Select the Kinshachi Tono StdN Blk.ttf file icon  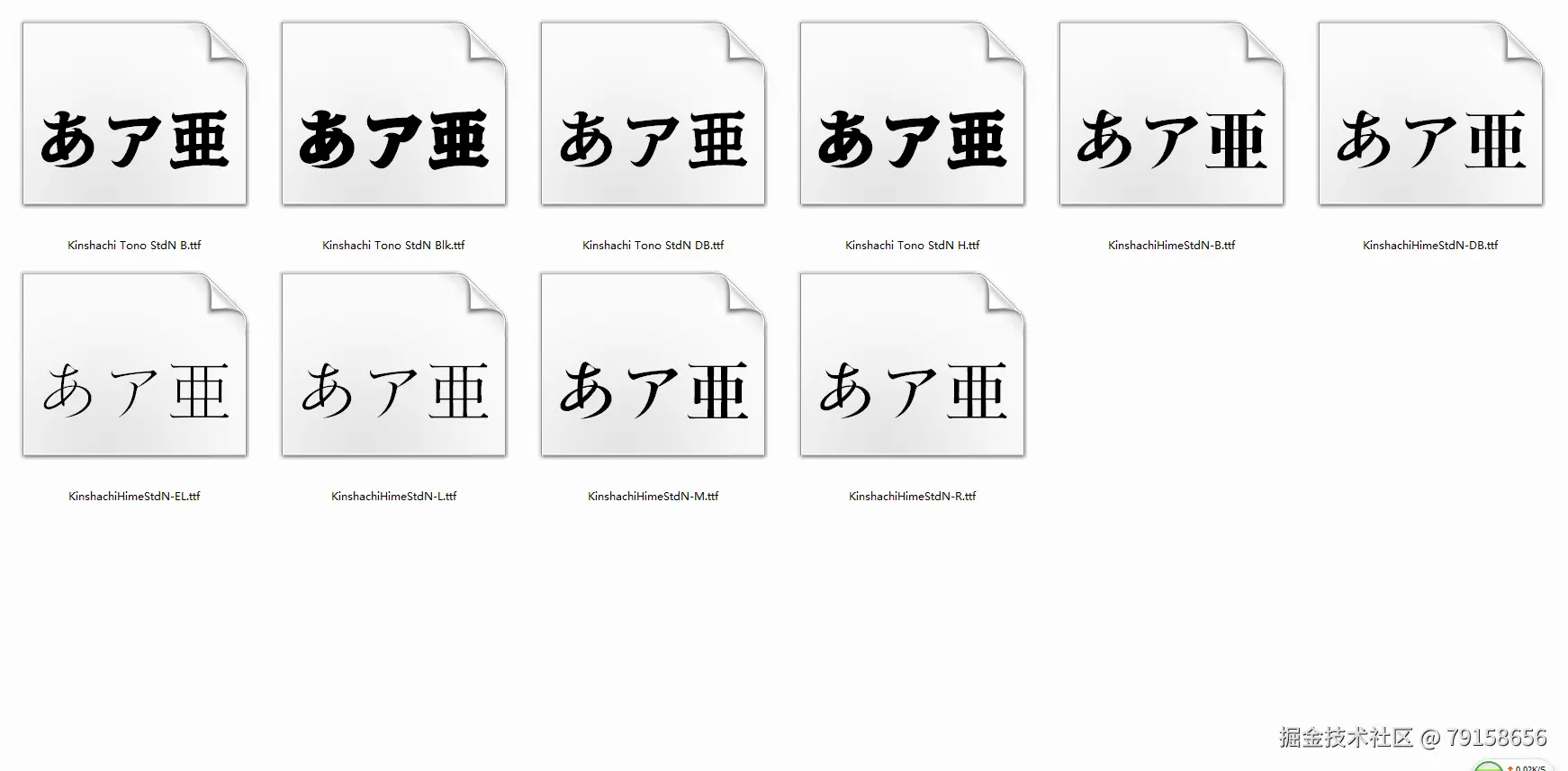coord(394,114)
